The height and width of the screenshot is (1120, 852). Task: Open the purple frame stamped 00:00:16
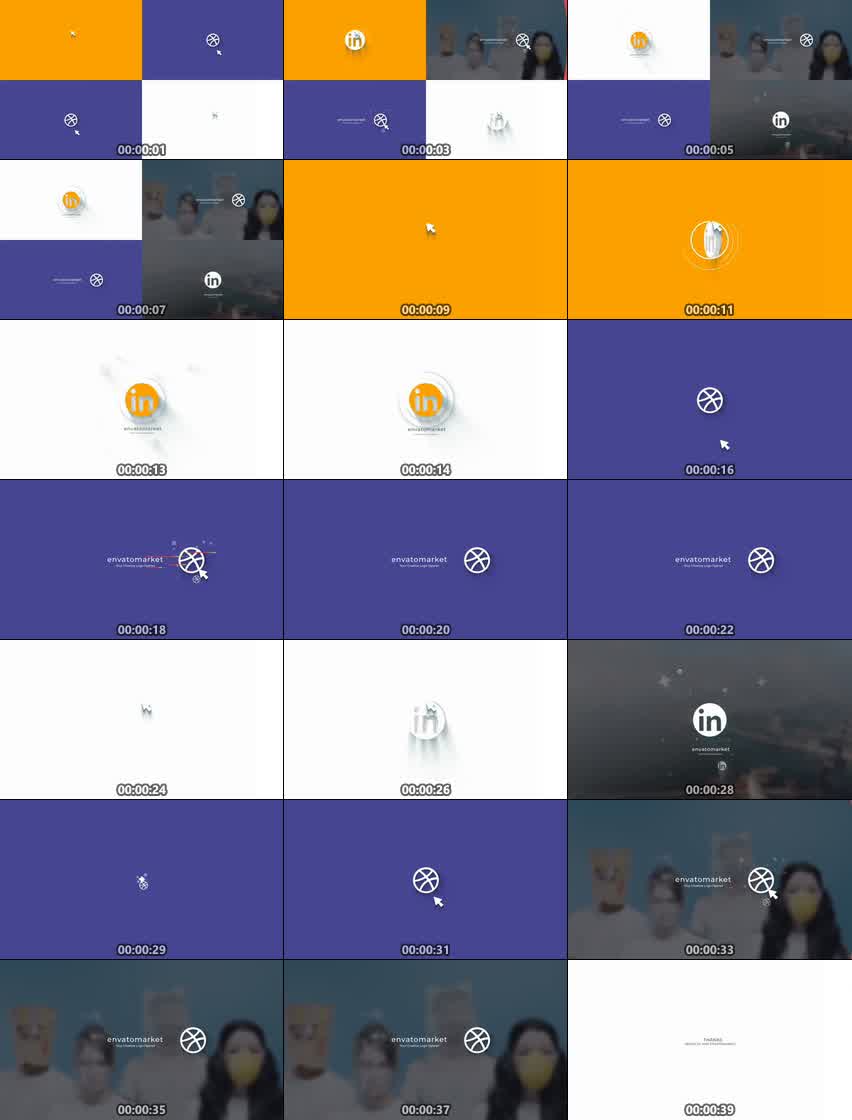click(x=710, y=399)
